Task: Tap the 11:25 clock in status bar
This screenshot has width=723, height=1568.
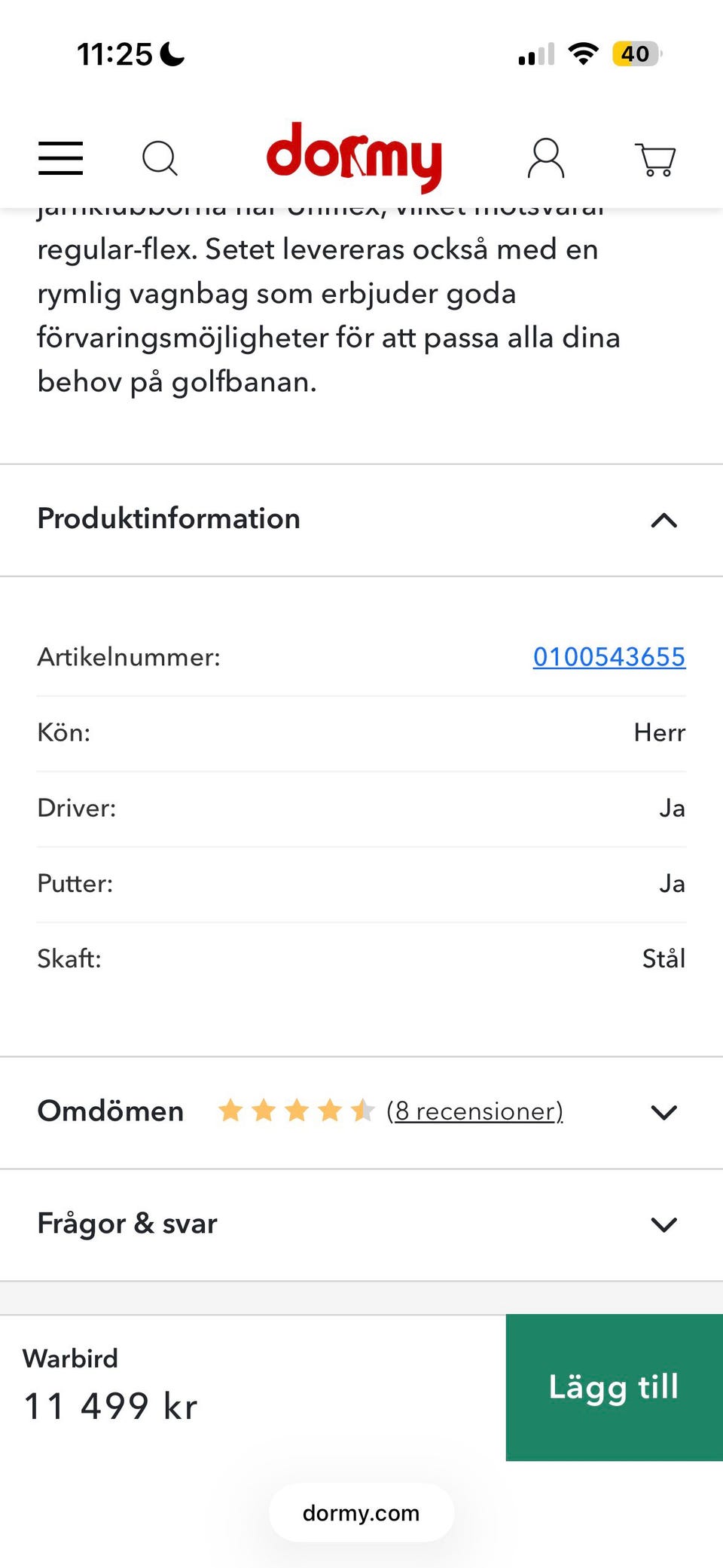Action: click(114, 54)
